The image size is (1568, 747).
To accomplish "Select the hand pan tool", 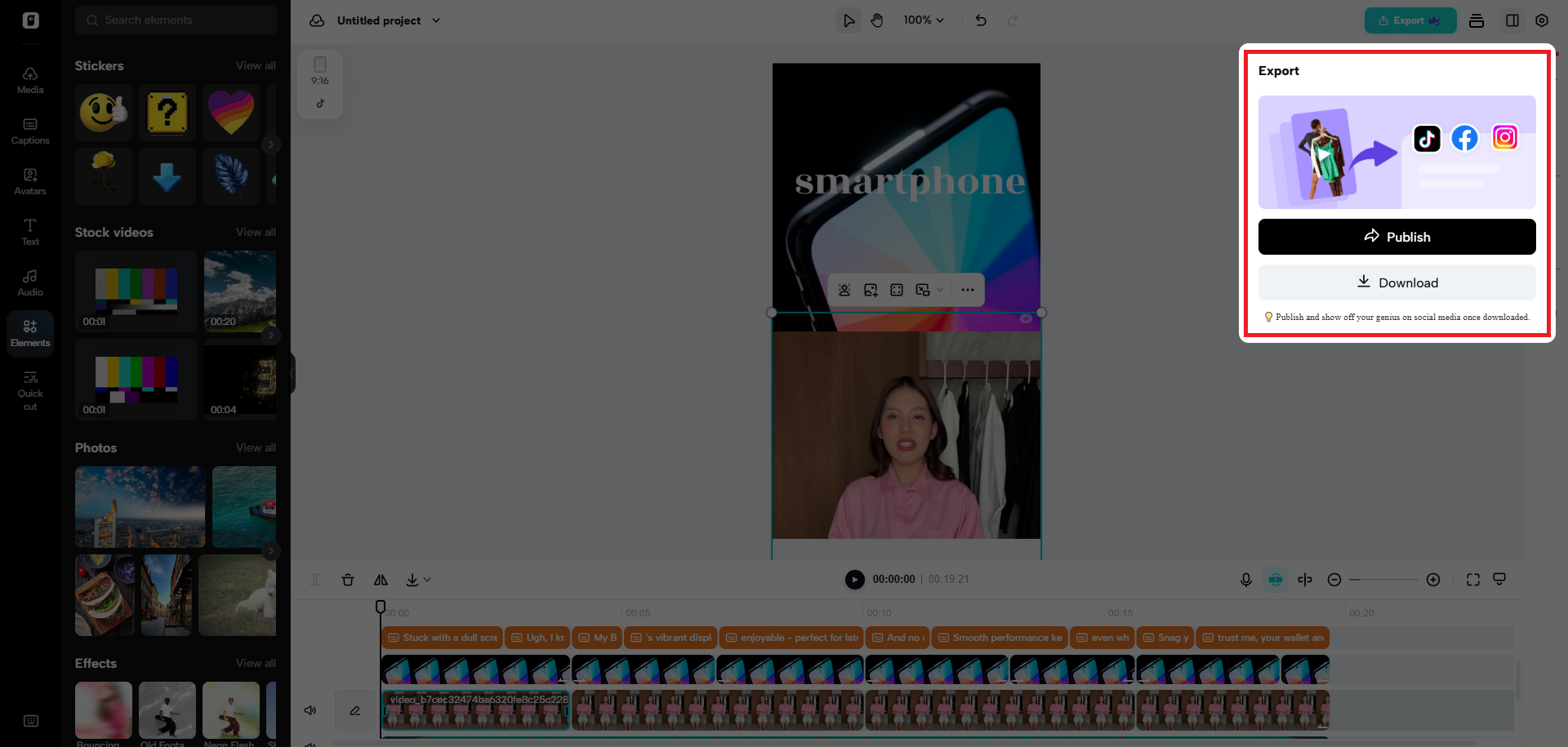I will (877, 20).
